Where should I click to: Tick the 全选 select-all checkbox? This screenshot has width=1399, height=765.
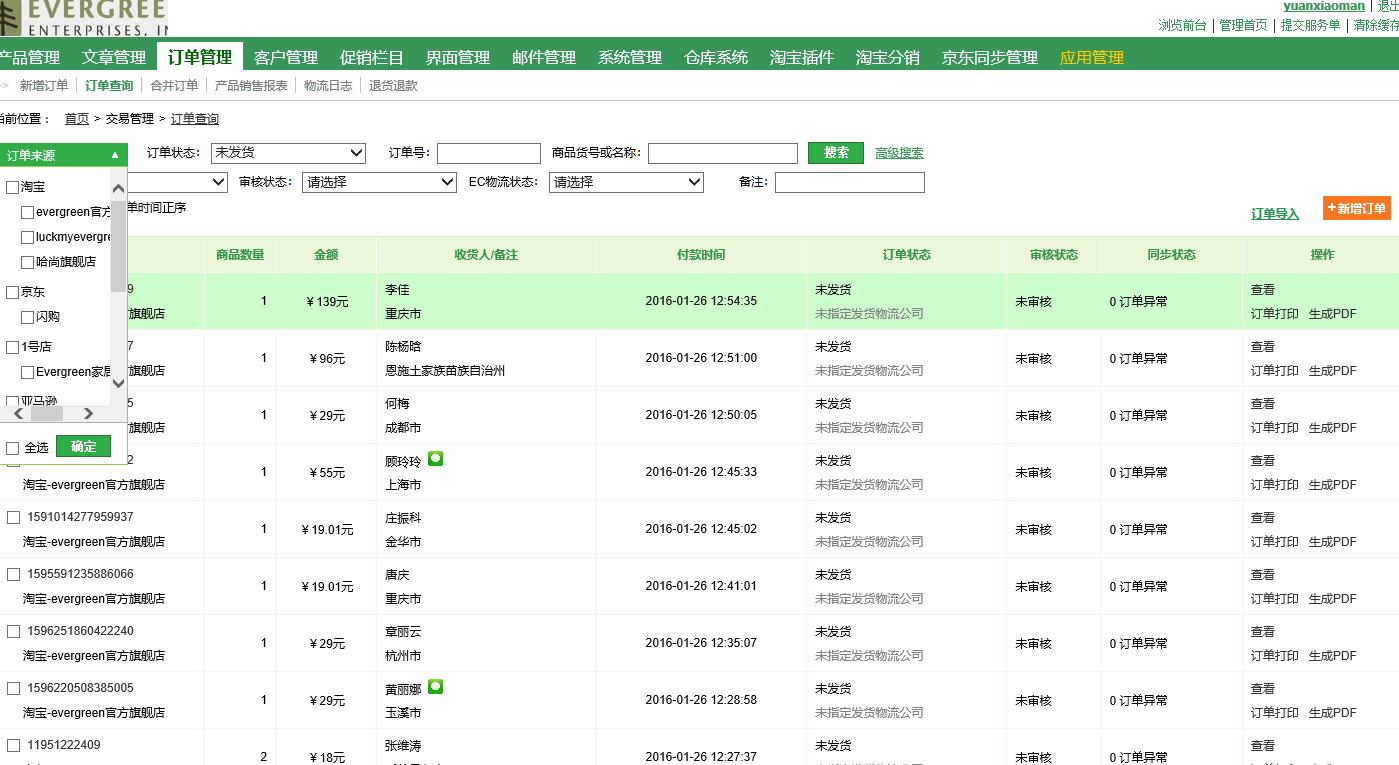(12, 448)
